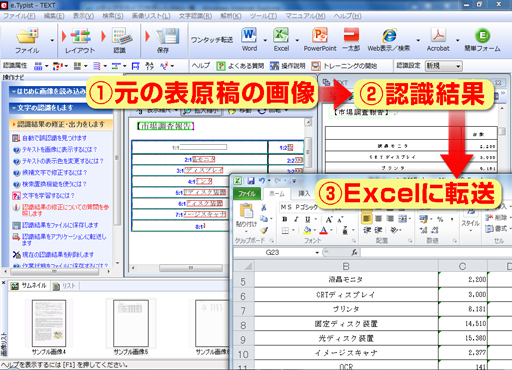Screen dimensions: 512x370
Task: Start recognition with the 認識 icon
Action: pos(121,36)
